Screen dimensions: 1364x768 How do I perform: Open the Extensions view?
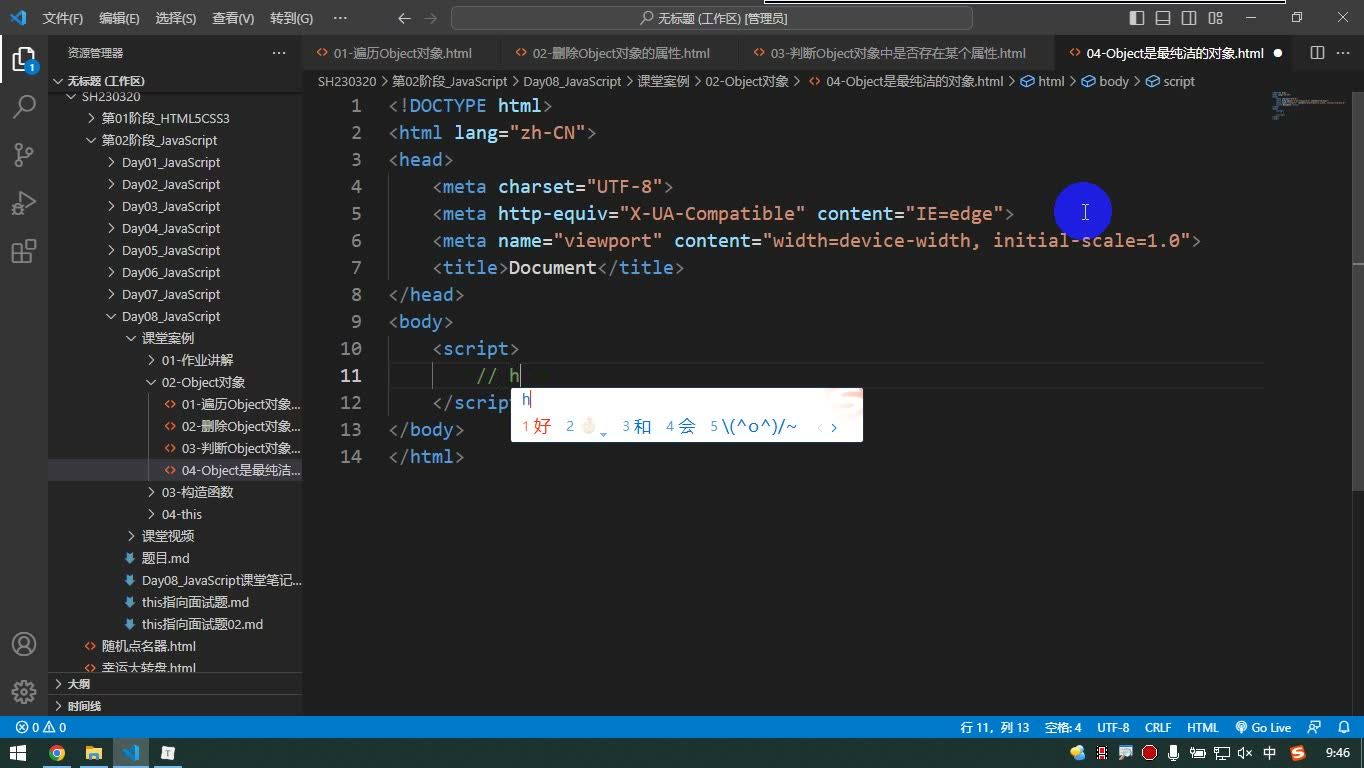[24, 251]
